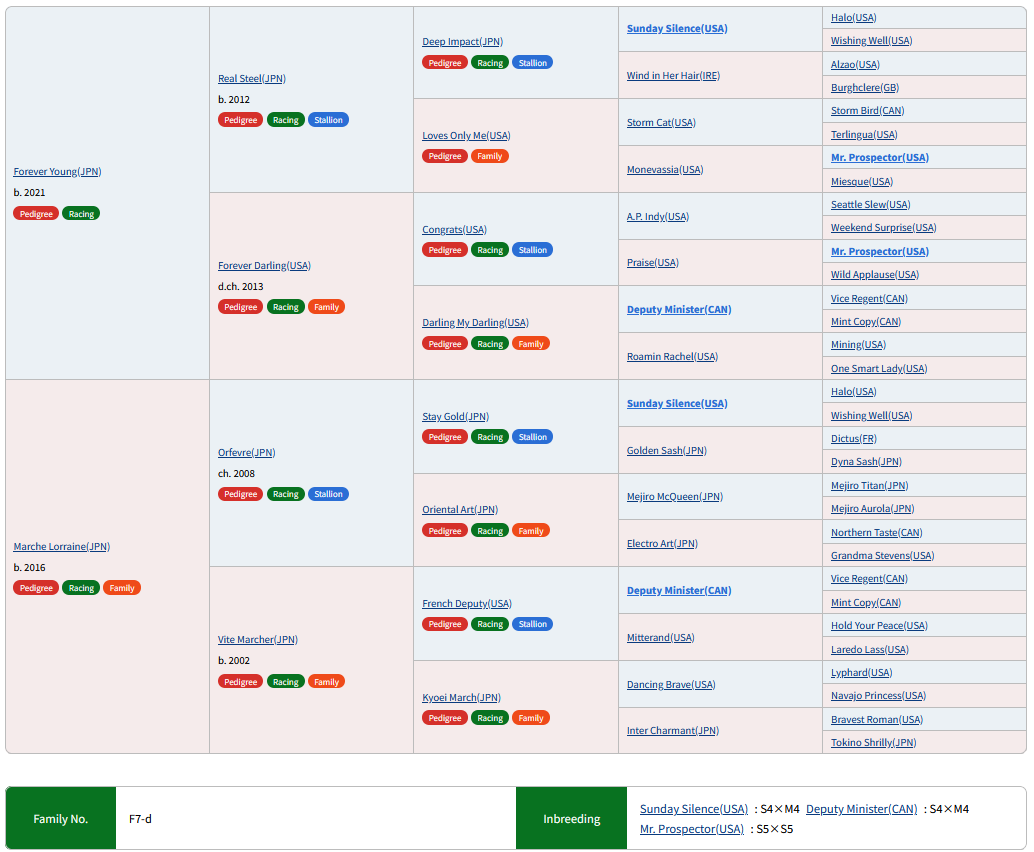Open Racing badge for Oriental Art
This screenshot has height=852, width=1034.
(490, 531)
